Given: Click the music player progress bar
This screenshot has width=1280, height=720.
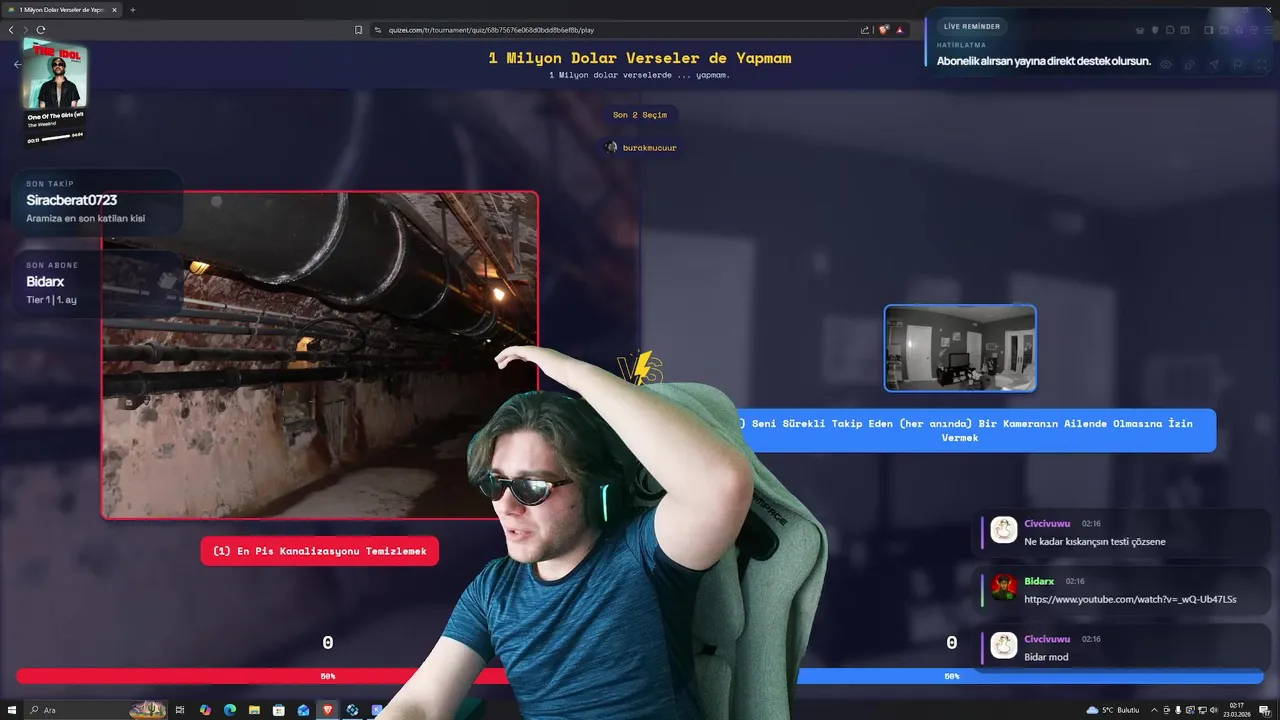Looking at the screenshot, I should coord(55,138).
